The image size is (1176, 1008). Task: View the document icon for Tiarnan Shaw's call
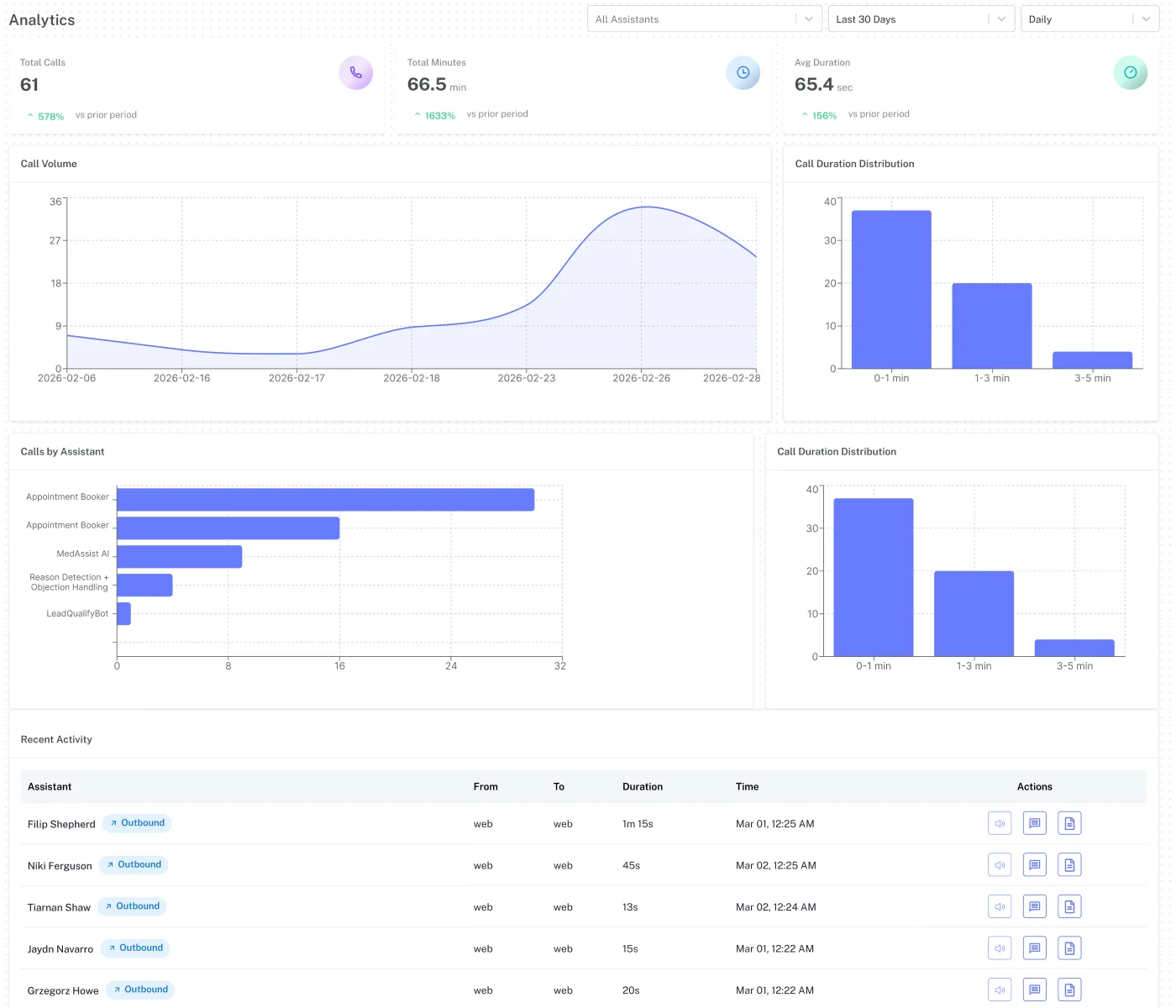point(1069,907)
